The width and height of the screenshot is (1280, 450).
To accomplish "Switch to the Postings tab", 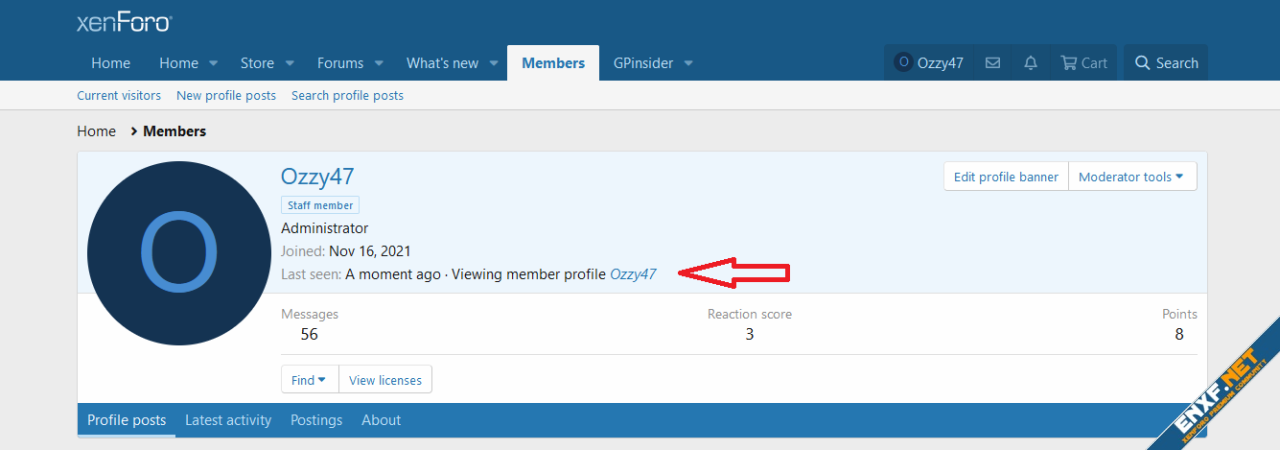I will point(316,420).
